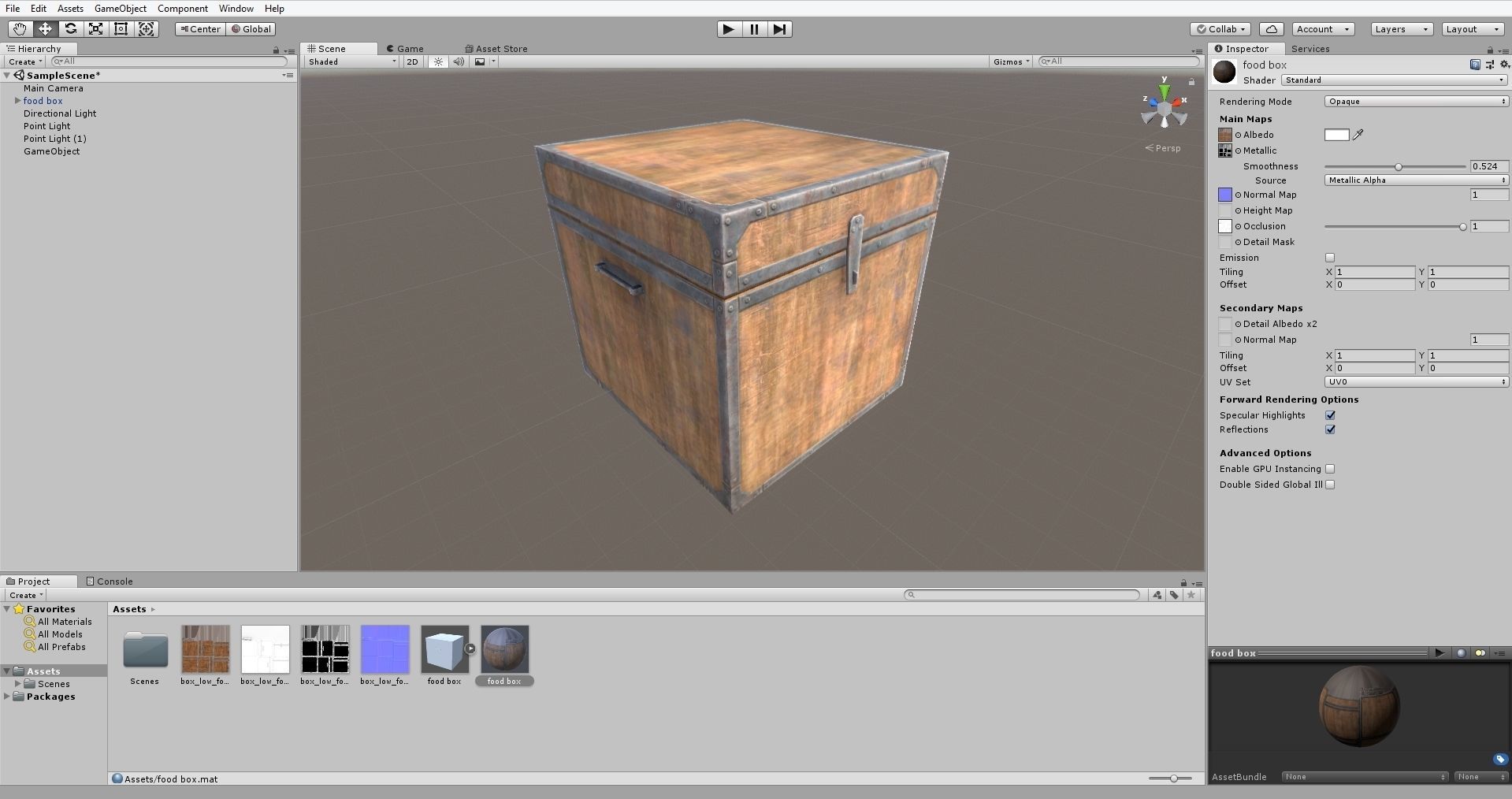Open Layers dropdown
This screenshot has height=799, width=1512.
coord(1402,29)
